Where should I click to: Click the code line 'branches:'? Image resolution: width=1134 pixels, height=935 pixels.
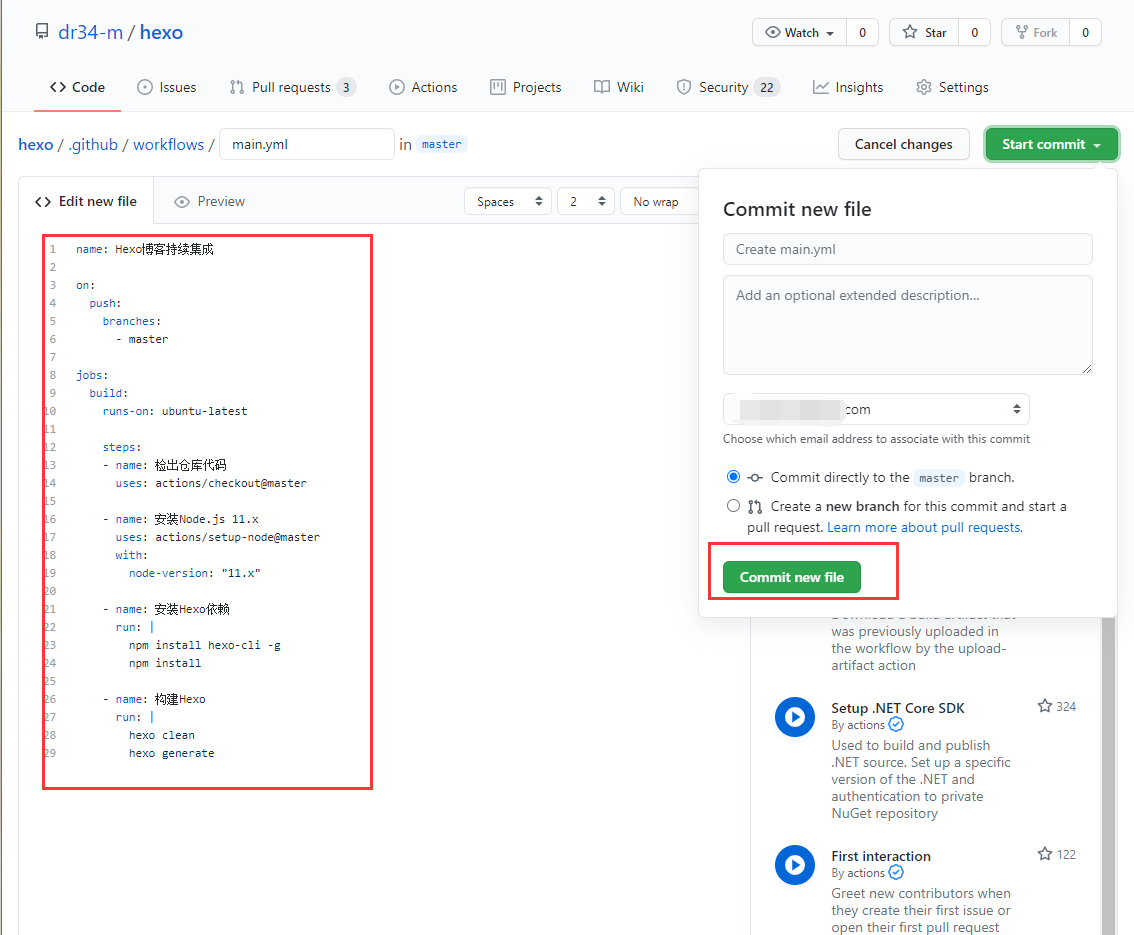tap(132, 321)
